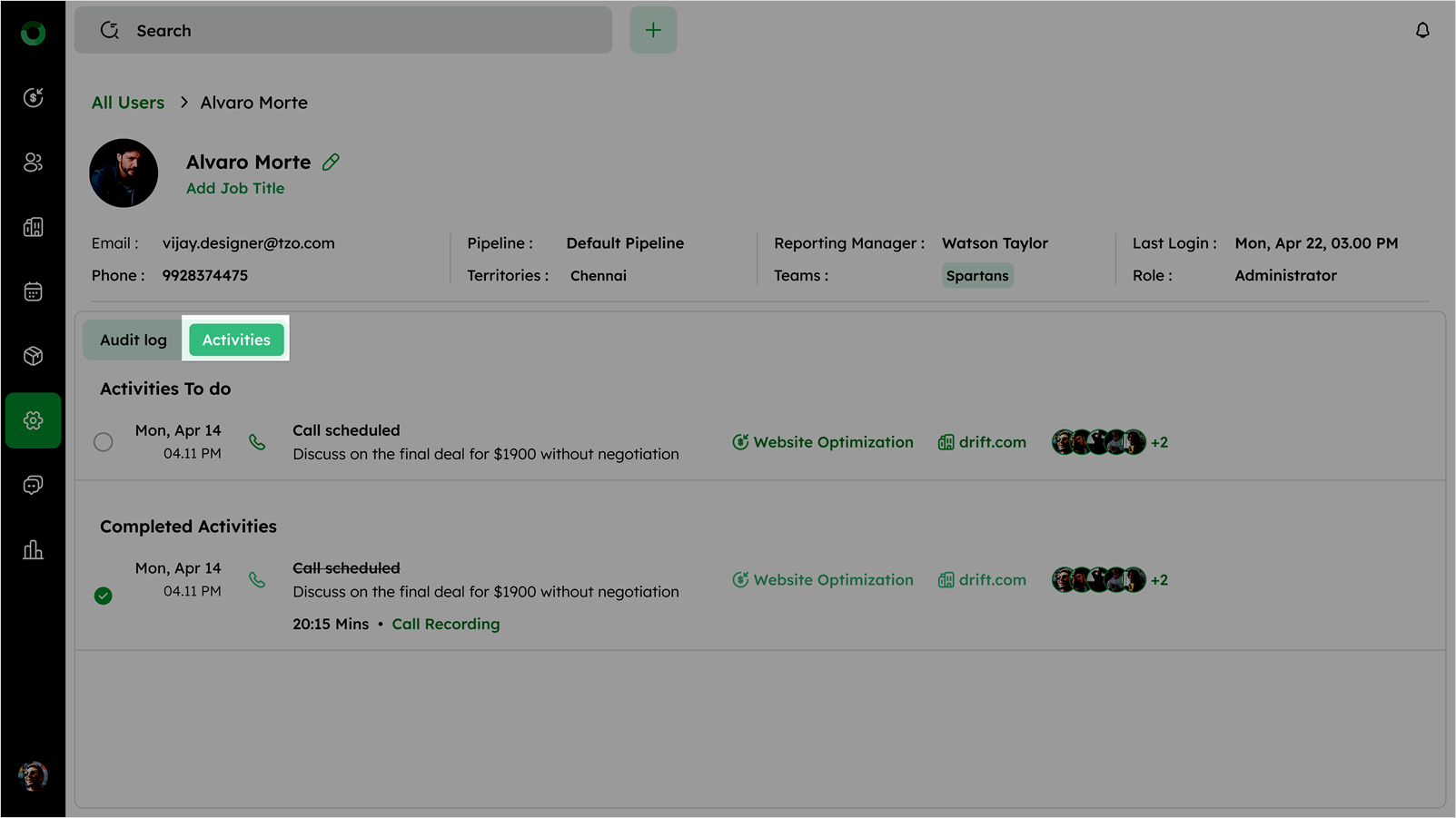1456x818 pixels.
Task: Select the Activities tab
Action: [x=236, y=340]
